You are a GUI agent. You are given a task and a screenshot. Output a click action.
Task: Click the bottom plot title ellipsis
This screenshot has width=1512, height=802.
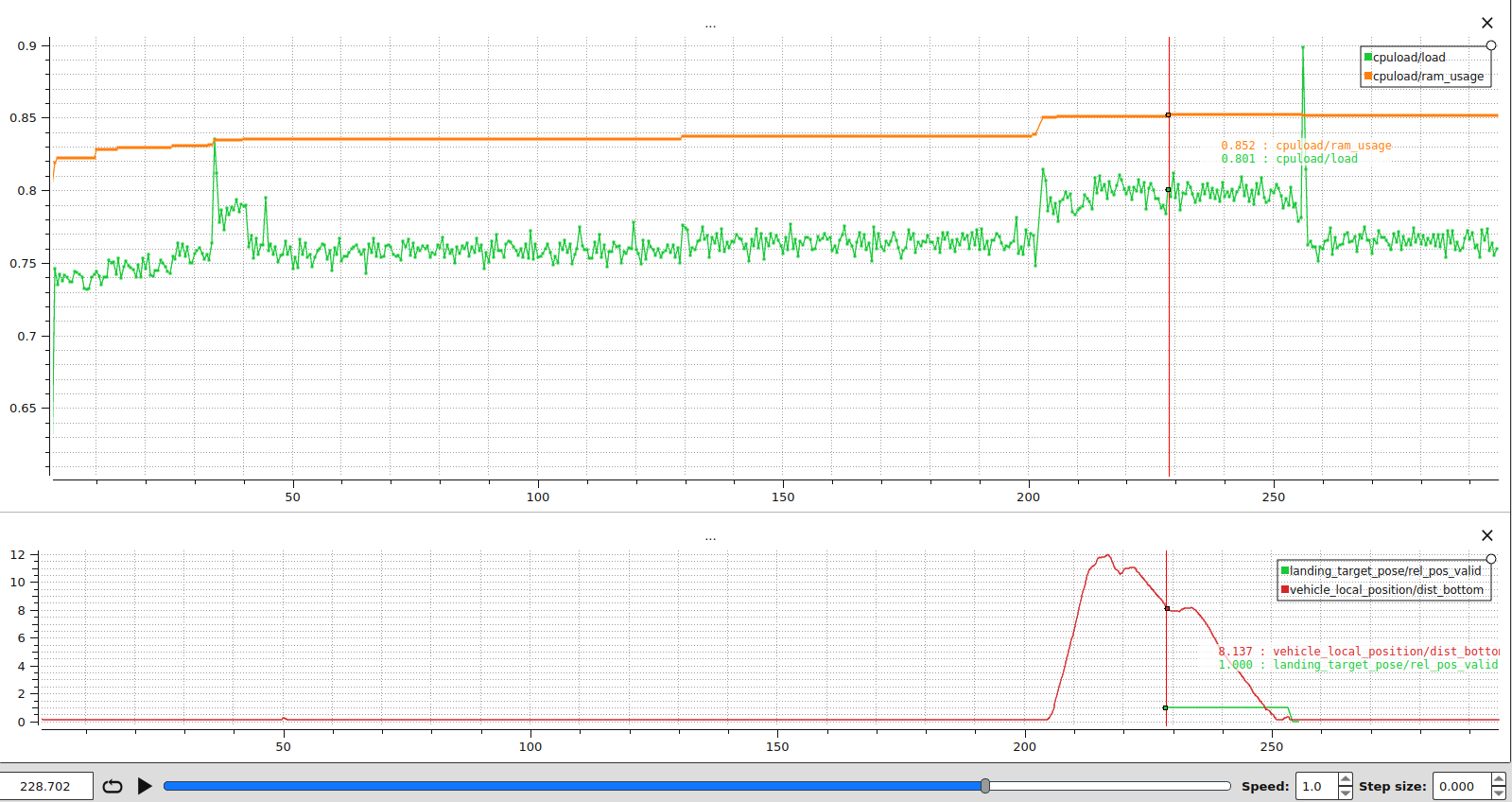point(710,539)
